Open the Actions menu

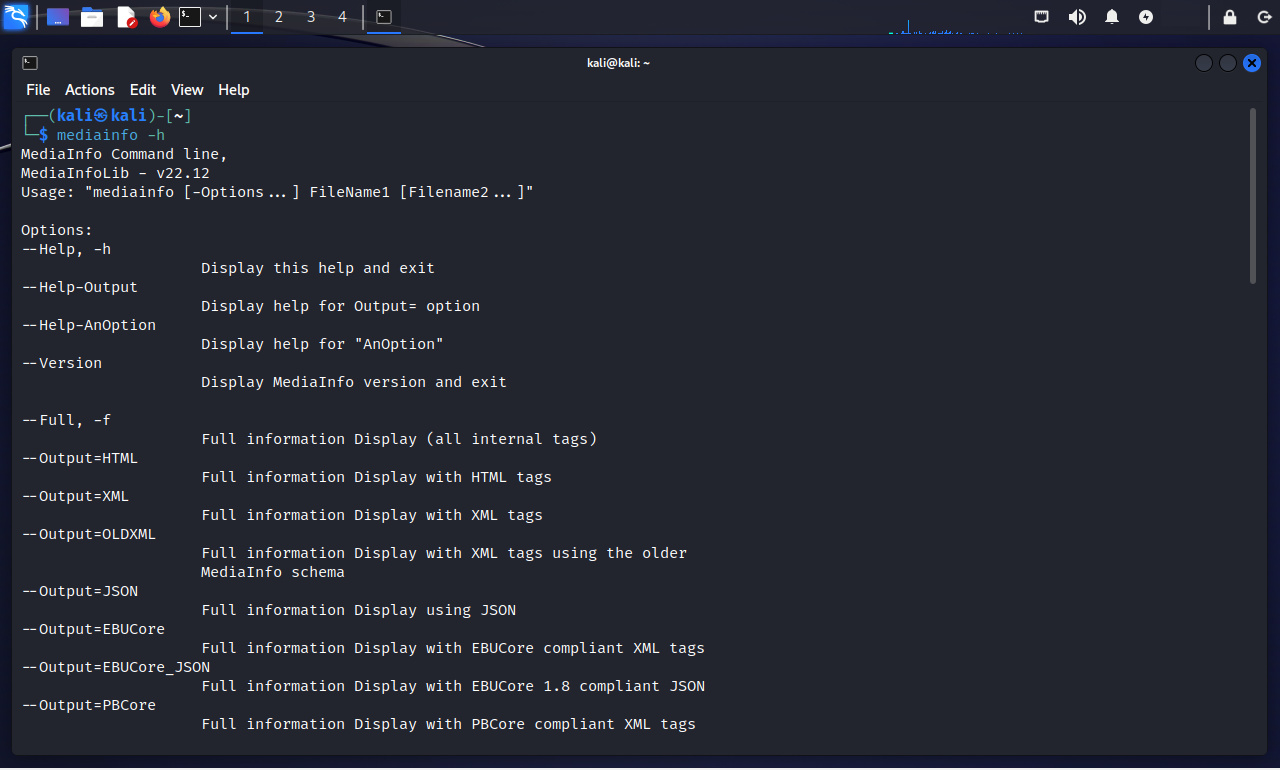click(x=90, y=90)
